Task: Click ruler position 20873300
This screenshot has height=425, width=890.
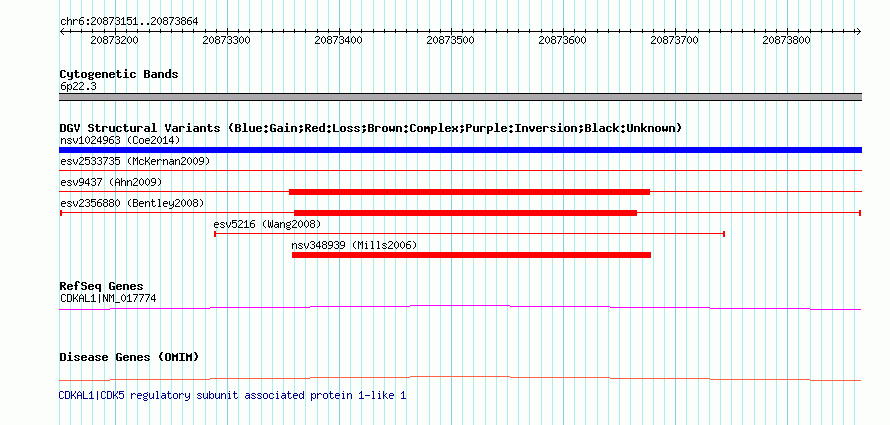Action: tap(227, 40)
